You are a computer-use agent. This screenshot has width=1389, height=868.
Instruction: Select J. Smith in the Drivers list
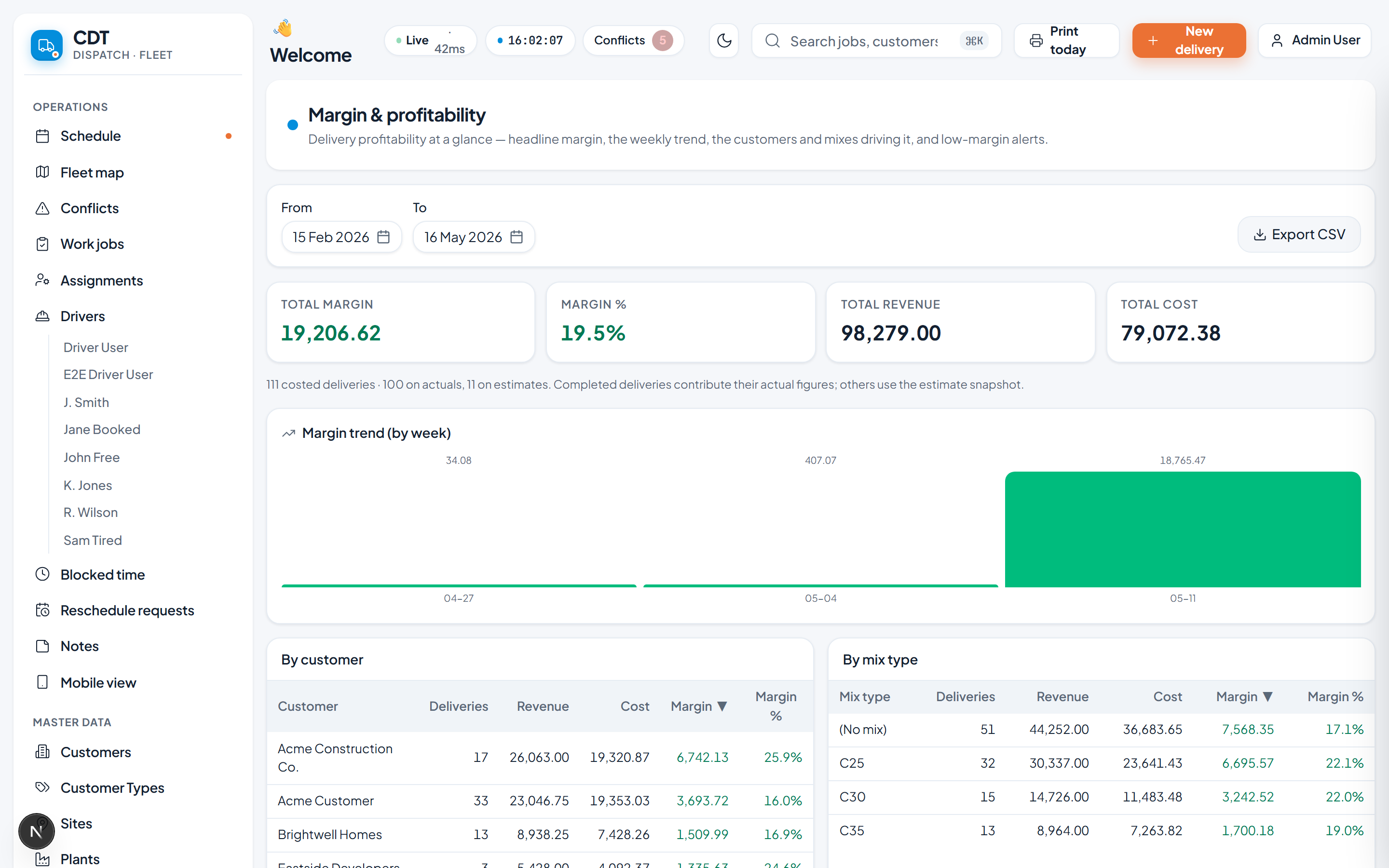[86, 403]
